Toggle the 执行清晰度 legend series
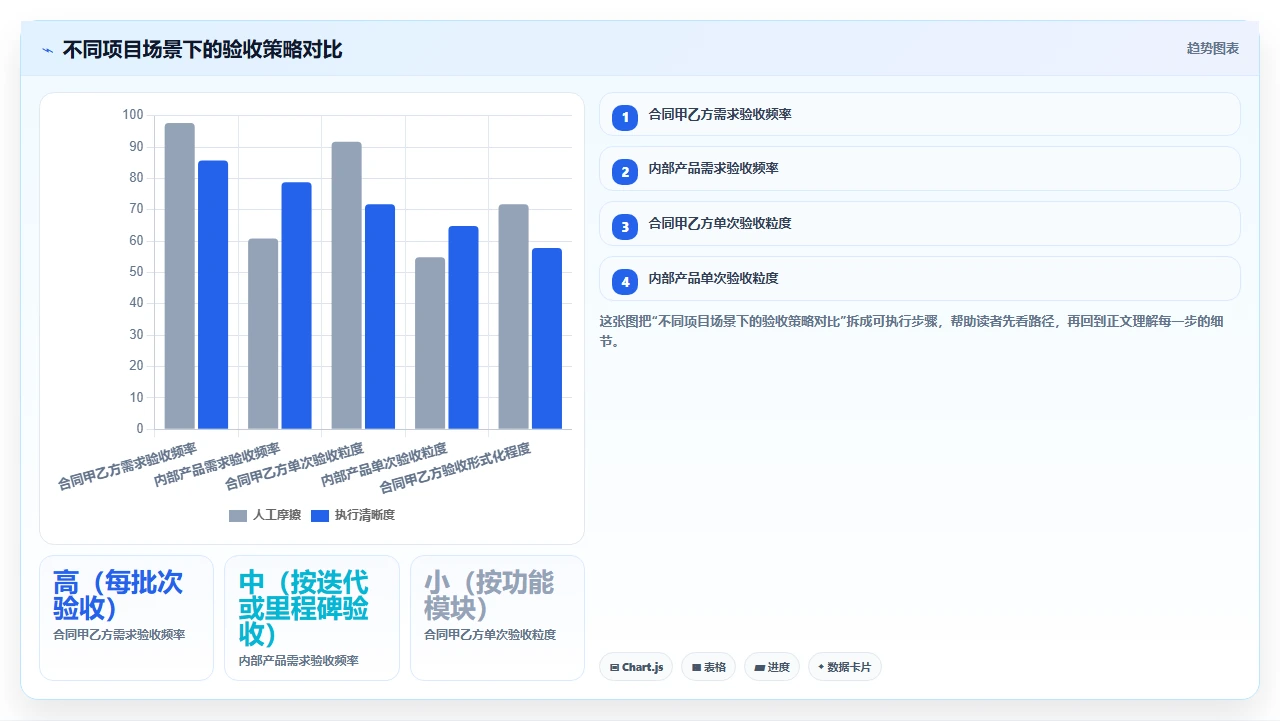The height and width of the screenshot is (721, 1280). pos(353,515)
